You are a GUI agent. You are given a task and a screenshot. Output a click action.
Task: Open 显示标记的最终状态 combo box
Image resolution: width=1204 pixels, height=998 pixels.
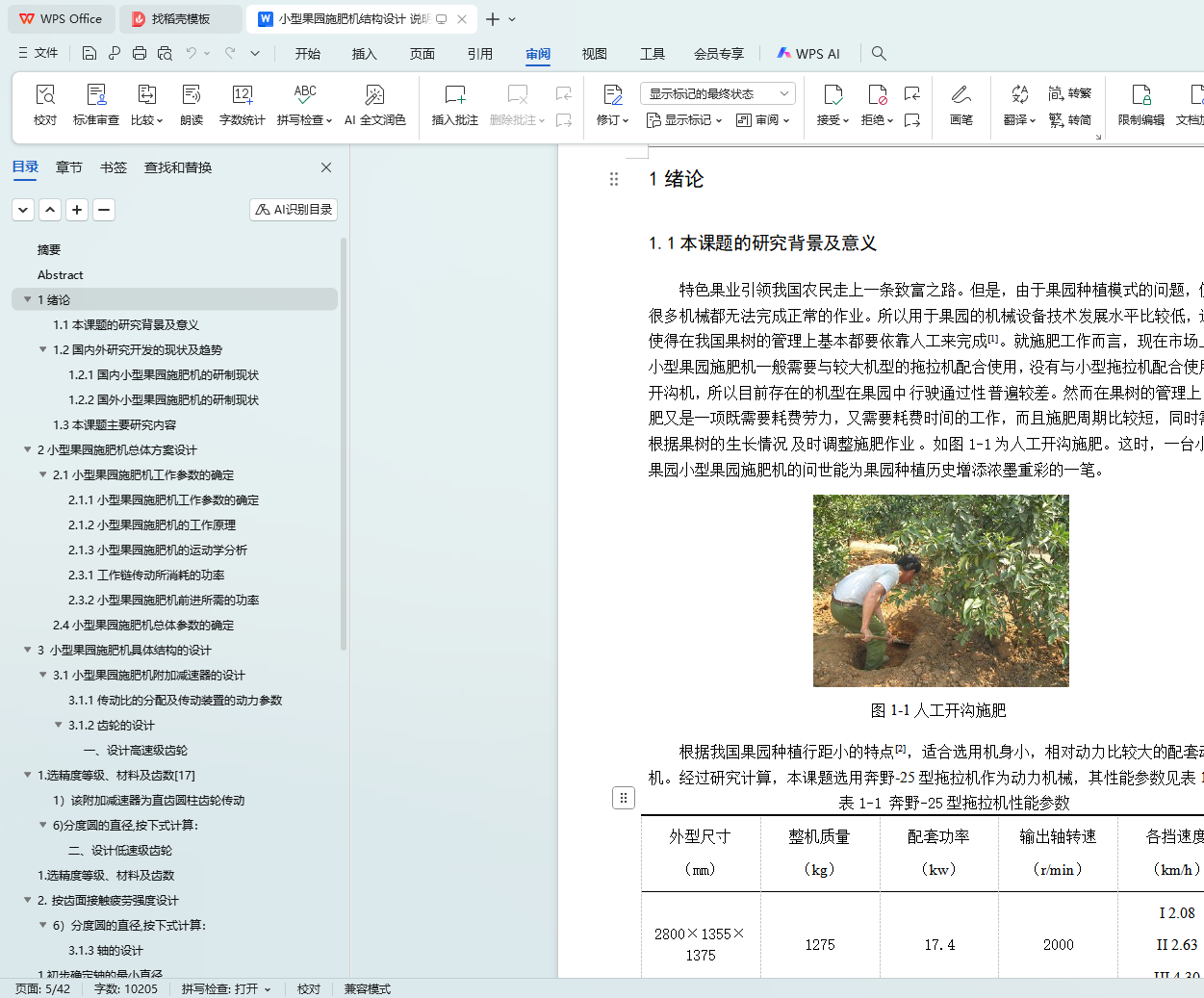click(717, 93)
